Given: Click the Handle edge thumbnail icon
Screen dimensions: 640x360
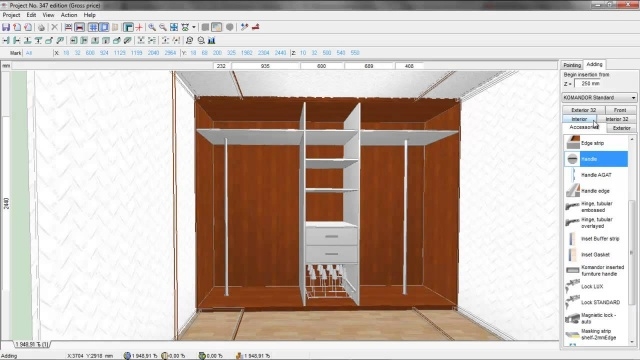Looking at the screenshot, I should (x=573, y=191).
